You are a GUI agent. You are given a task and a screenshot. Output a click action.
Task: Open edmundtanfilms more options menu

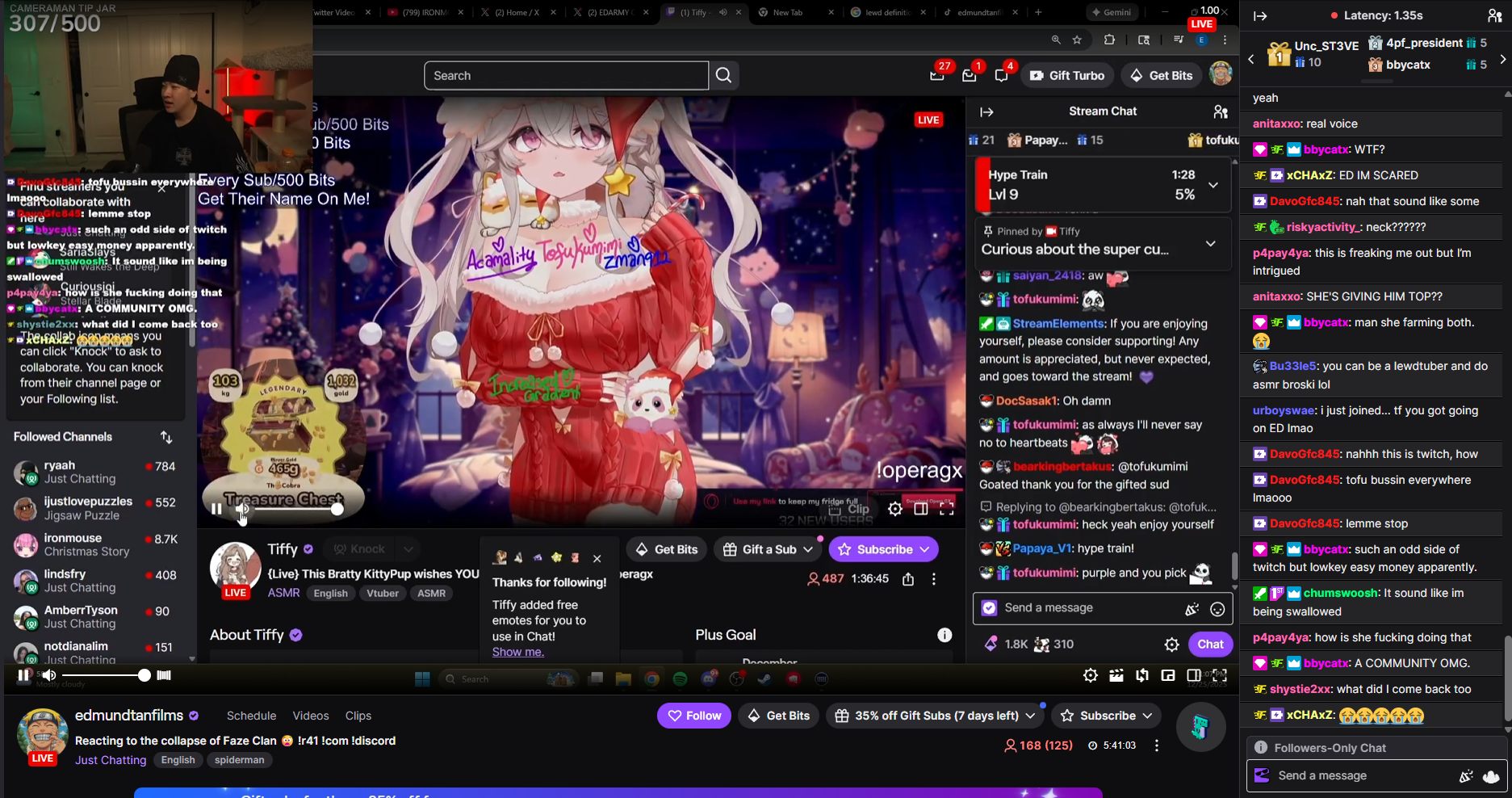(1157, 745)
